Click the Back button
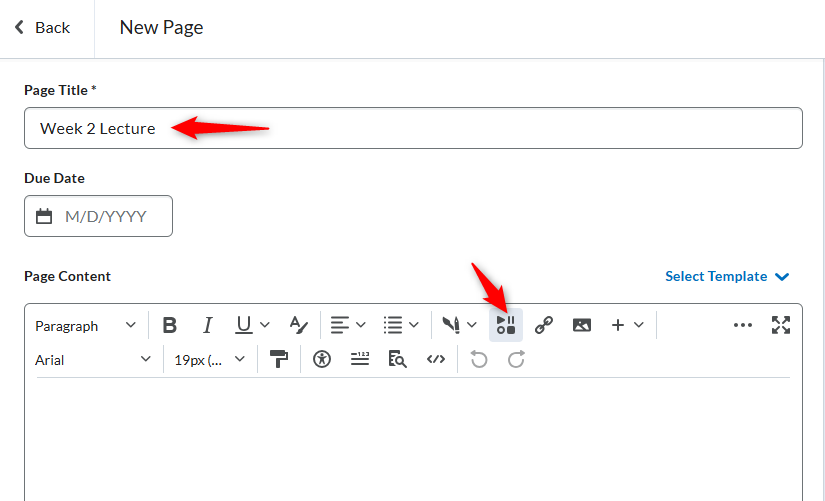 click(x=43, y=27)
